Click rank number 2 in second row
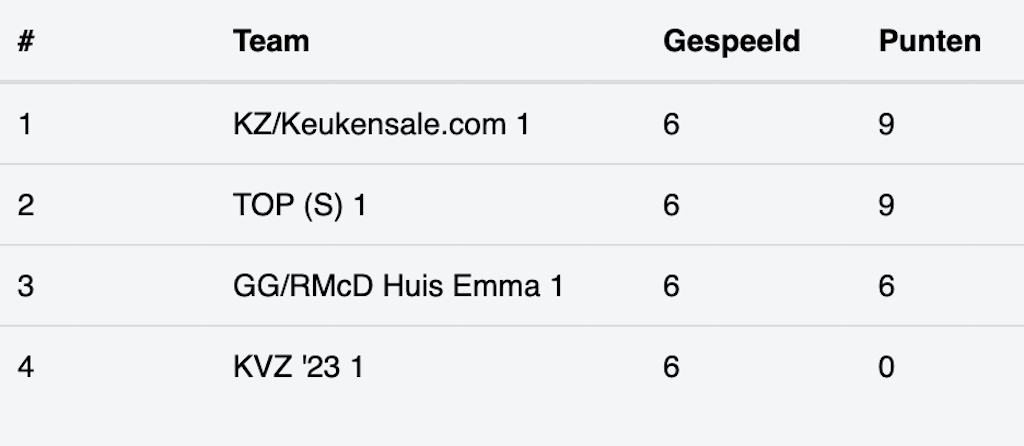 [x=26, y=206]
